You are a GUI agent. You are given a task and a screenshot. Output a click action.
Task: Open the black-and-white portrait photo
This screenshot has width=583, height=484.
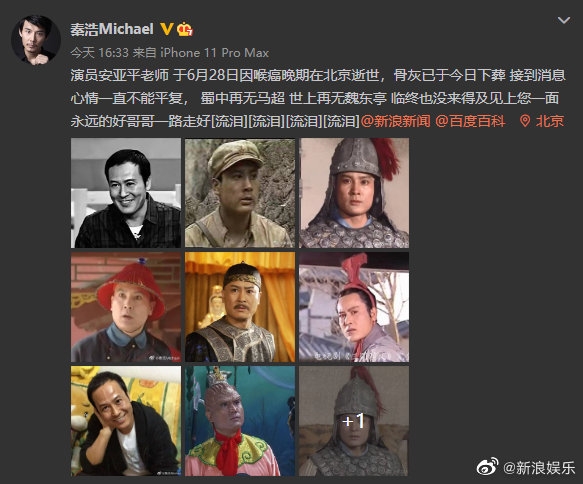(x=126, y=193)
